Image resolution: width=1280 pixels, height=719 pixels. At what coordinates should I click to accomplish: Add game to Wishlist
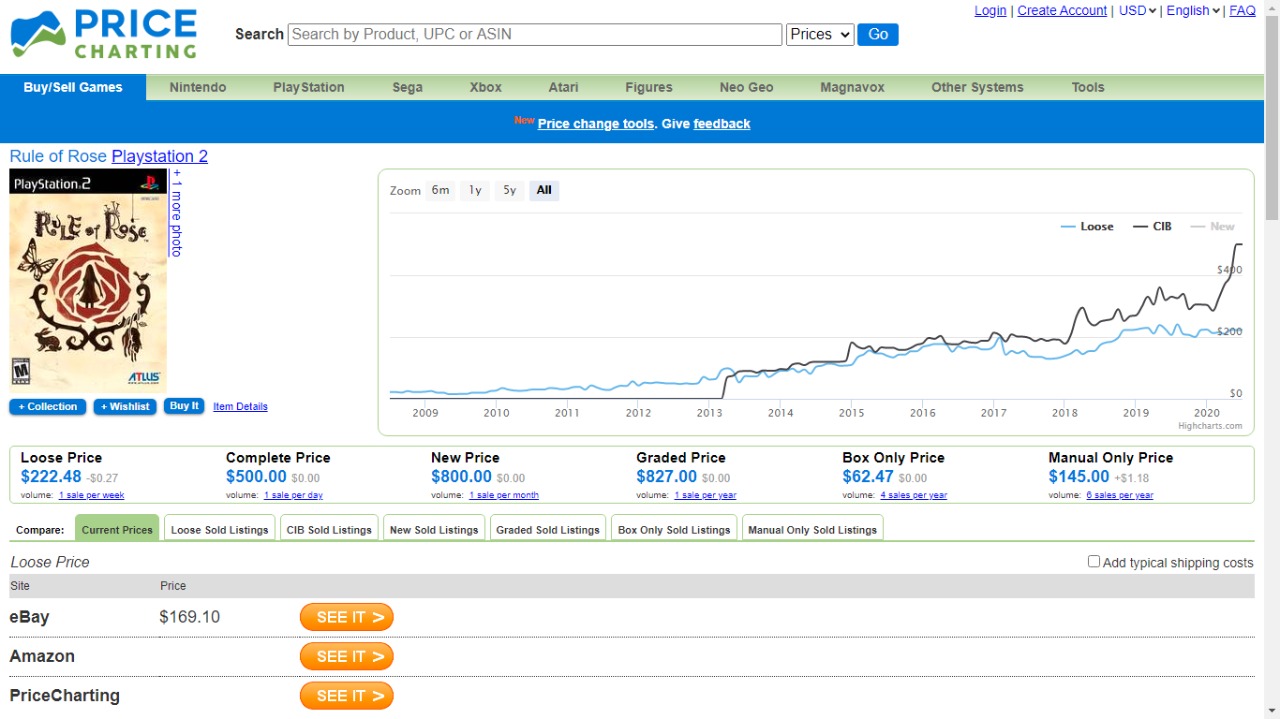pos(125,407)
